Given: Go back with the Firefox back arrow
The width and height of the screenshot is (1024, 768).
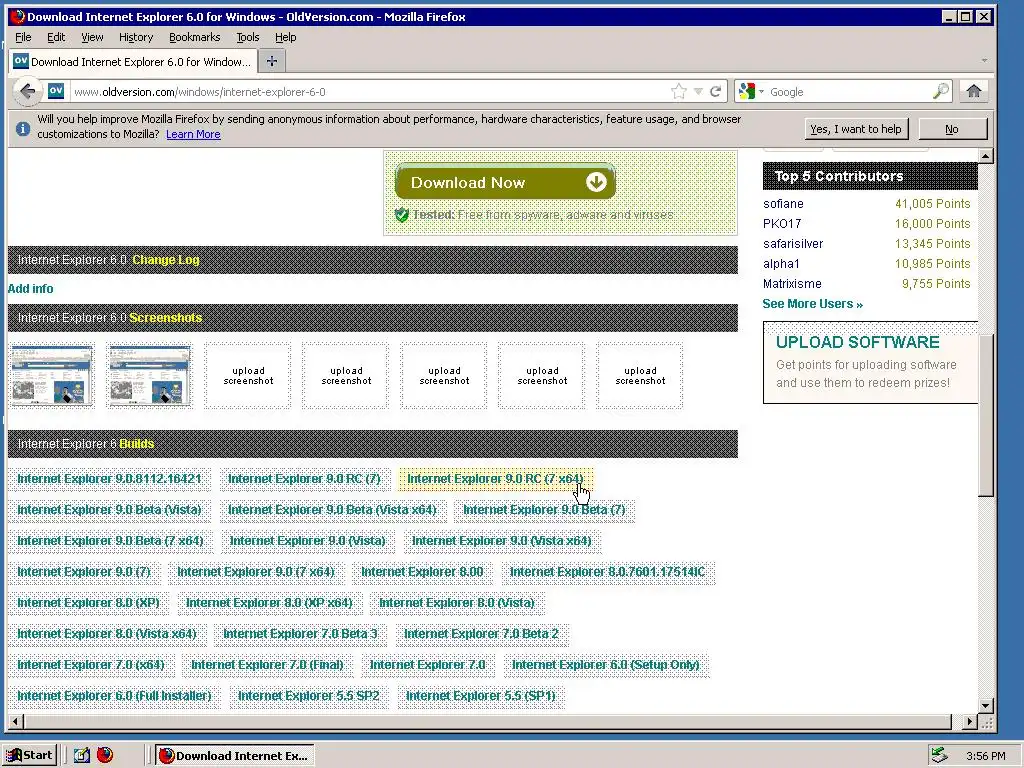Looking at the screenshot, I should 27,91.
